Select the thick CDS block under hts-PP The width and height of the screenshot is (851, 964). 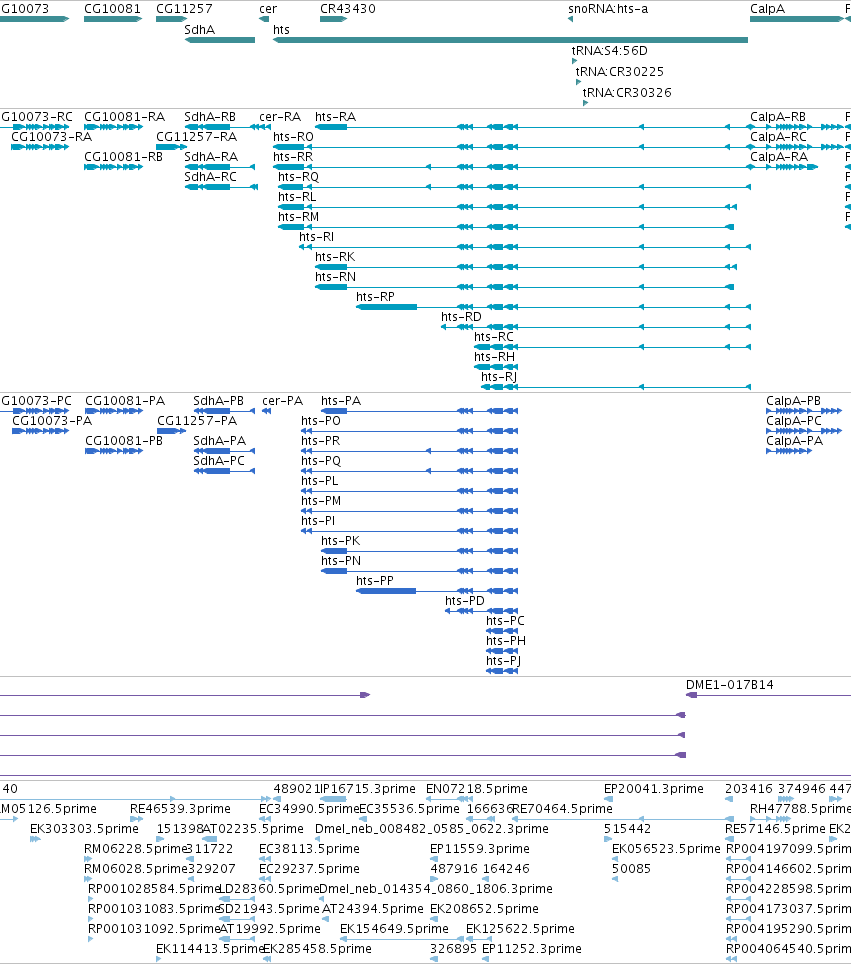386,591
